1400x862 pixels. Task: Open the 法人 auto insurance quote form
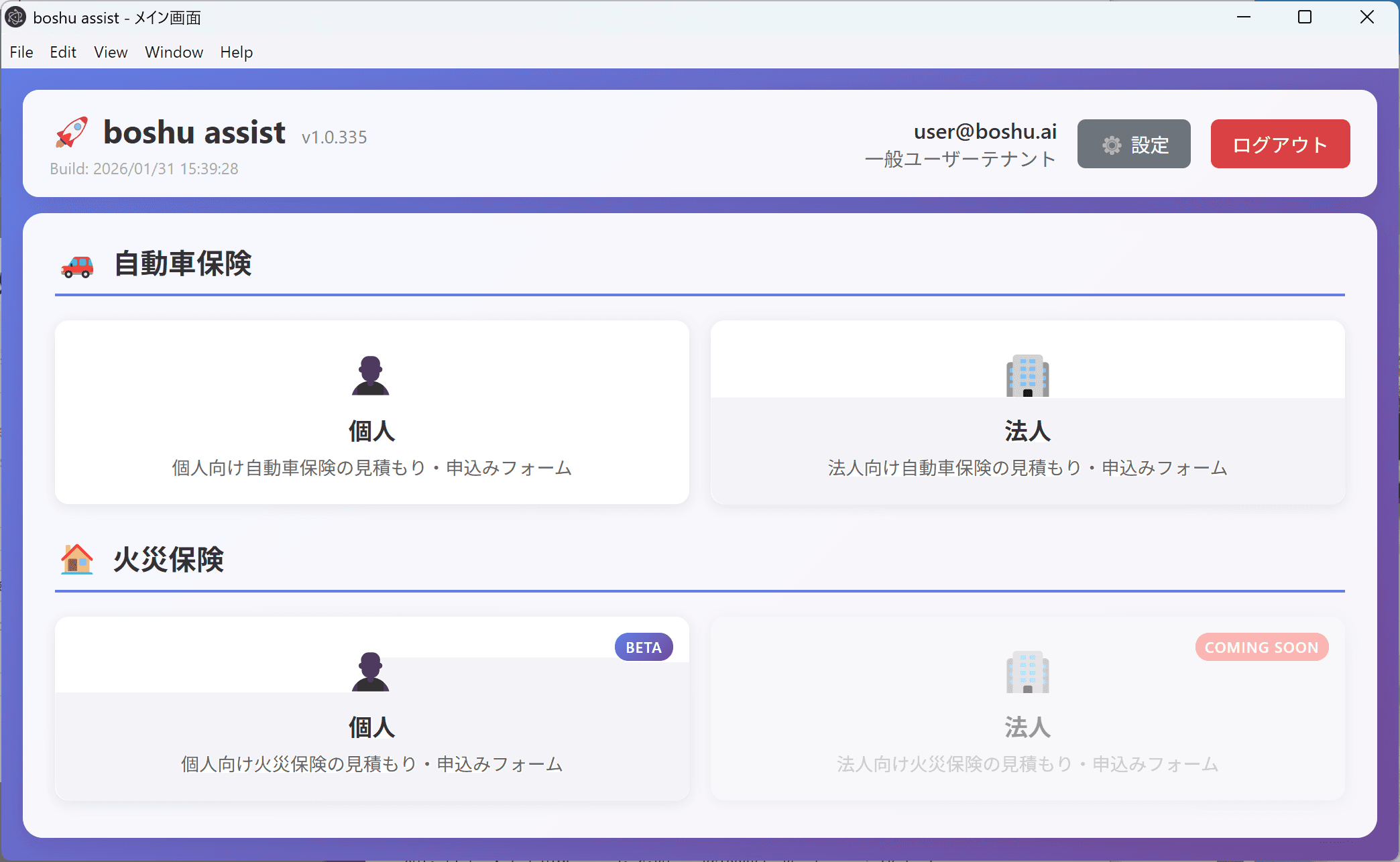pyautogui.click(x=1027, y=413)
